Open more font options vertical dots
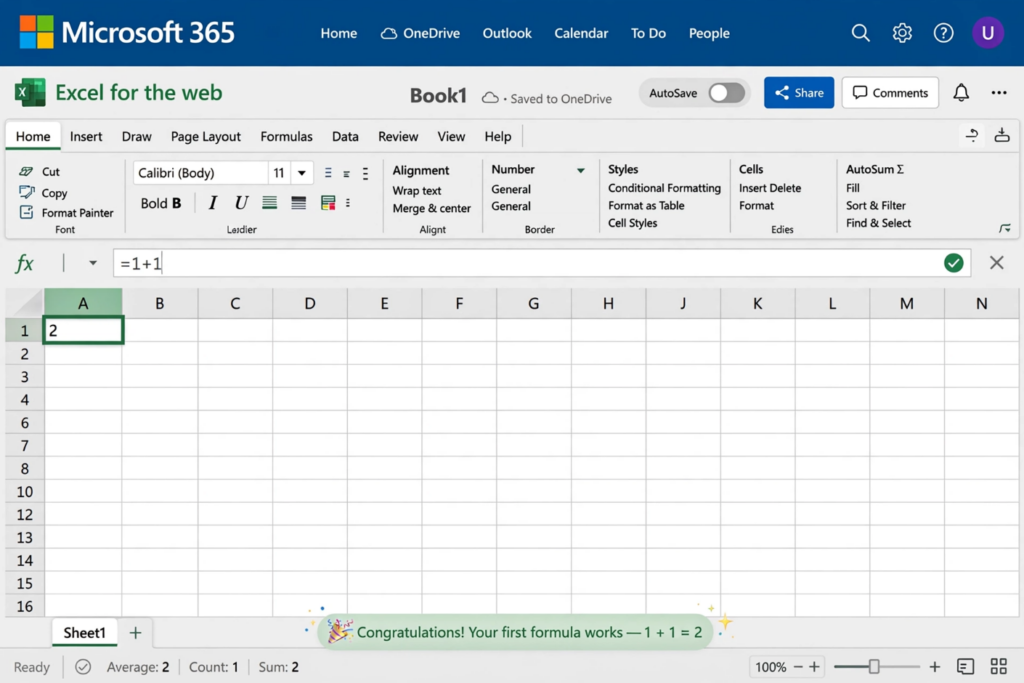The width and height of the screenshot is (1024, 683). click(347, 203)
